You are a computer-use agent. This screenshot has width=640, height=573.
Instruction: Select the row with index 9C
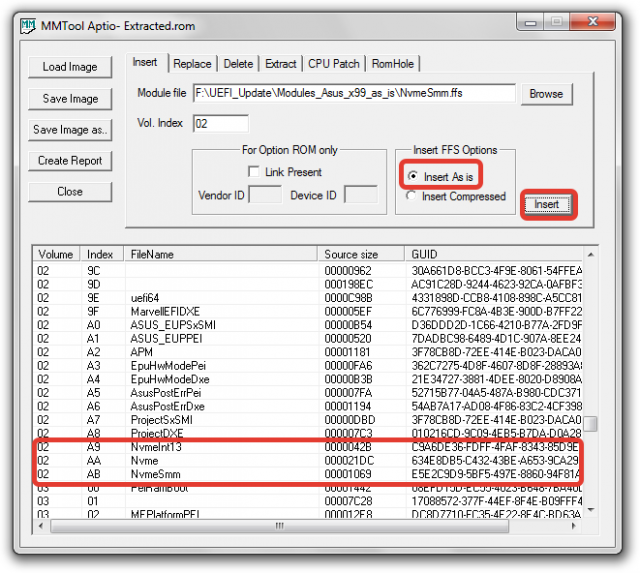(308, 271)
